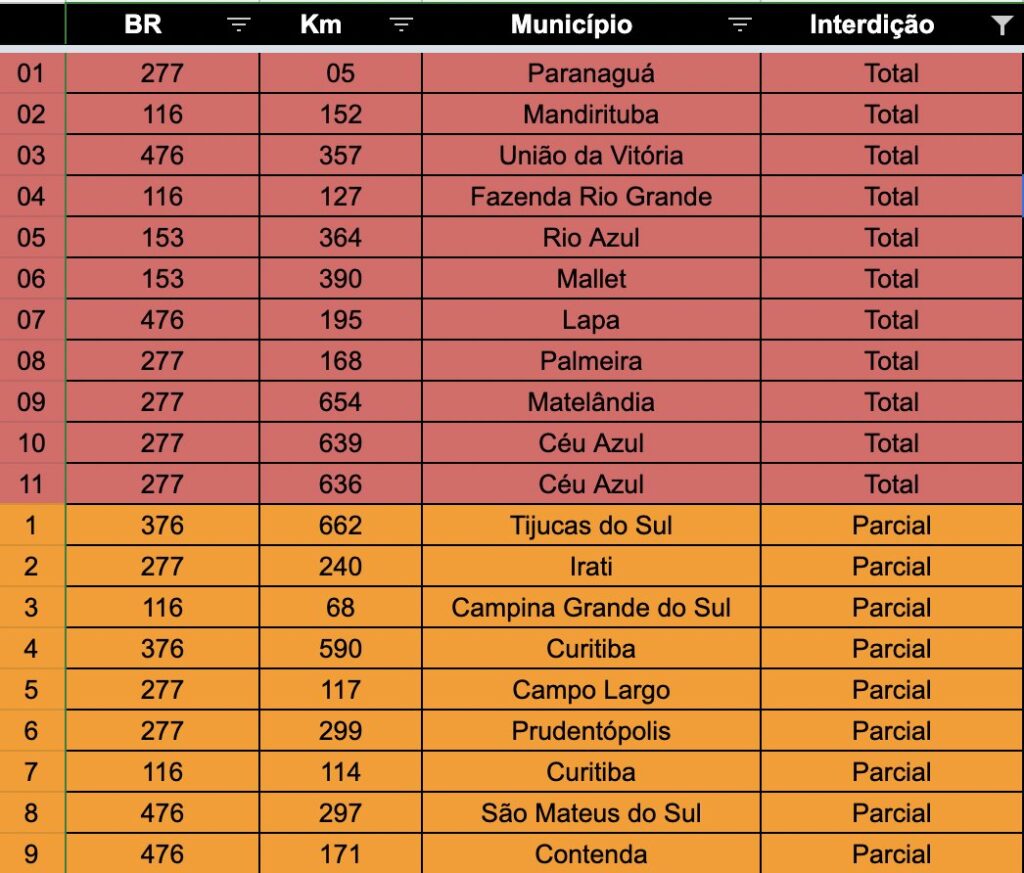This screenshot has width=1024, height=873.
Task: Select the Município header cell
Action: tap(591, 25)
